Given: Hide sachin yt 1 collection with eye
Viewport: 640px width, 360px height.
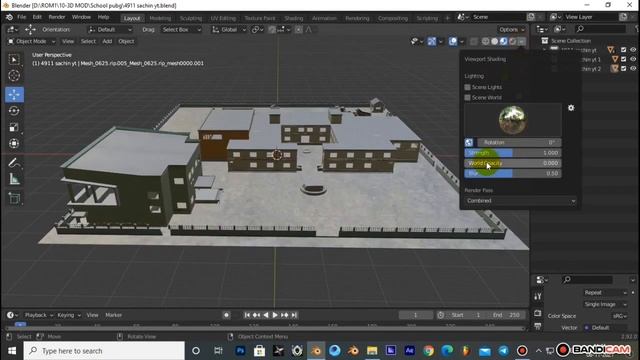Looking at the screenshot, I should coord(633,59).
